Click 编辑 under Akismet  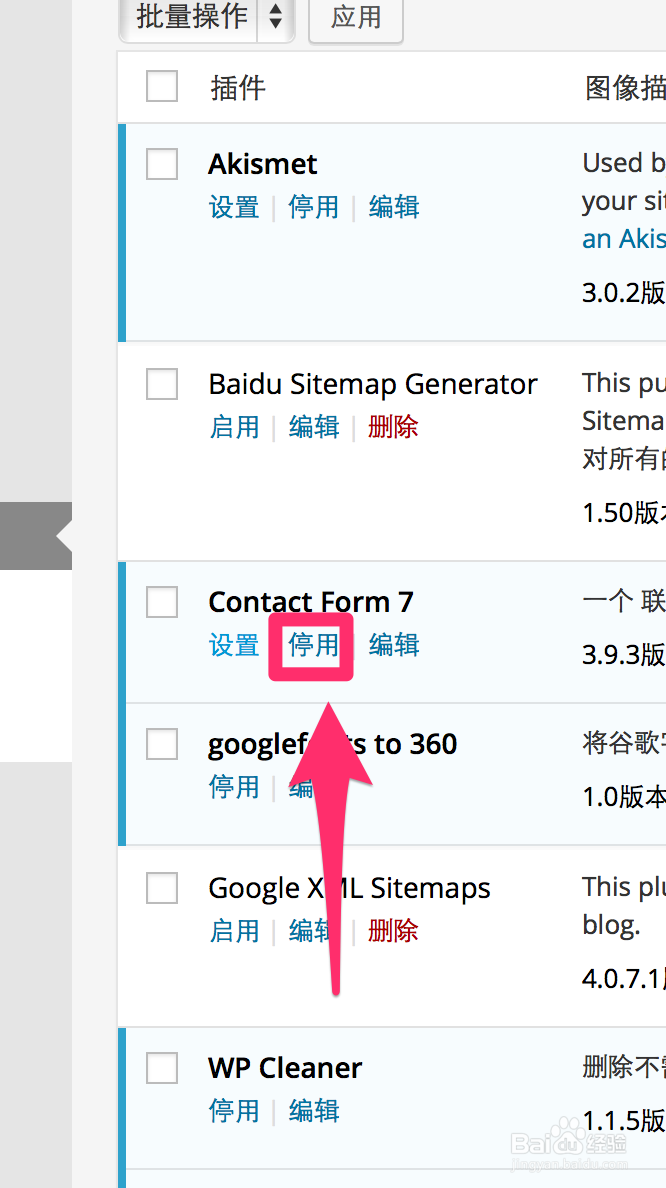pyautogui.click(x=394, y=207)
